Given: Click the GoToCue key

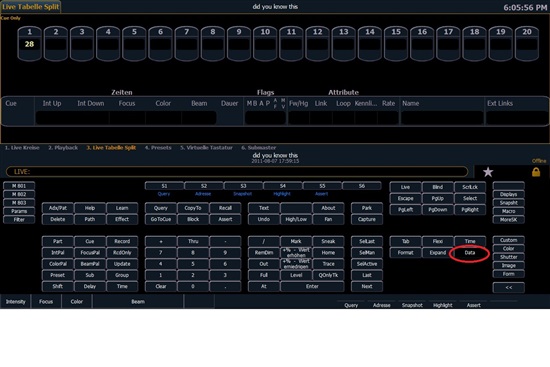Looking at the screenshot, I should point(161,219).
